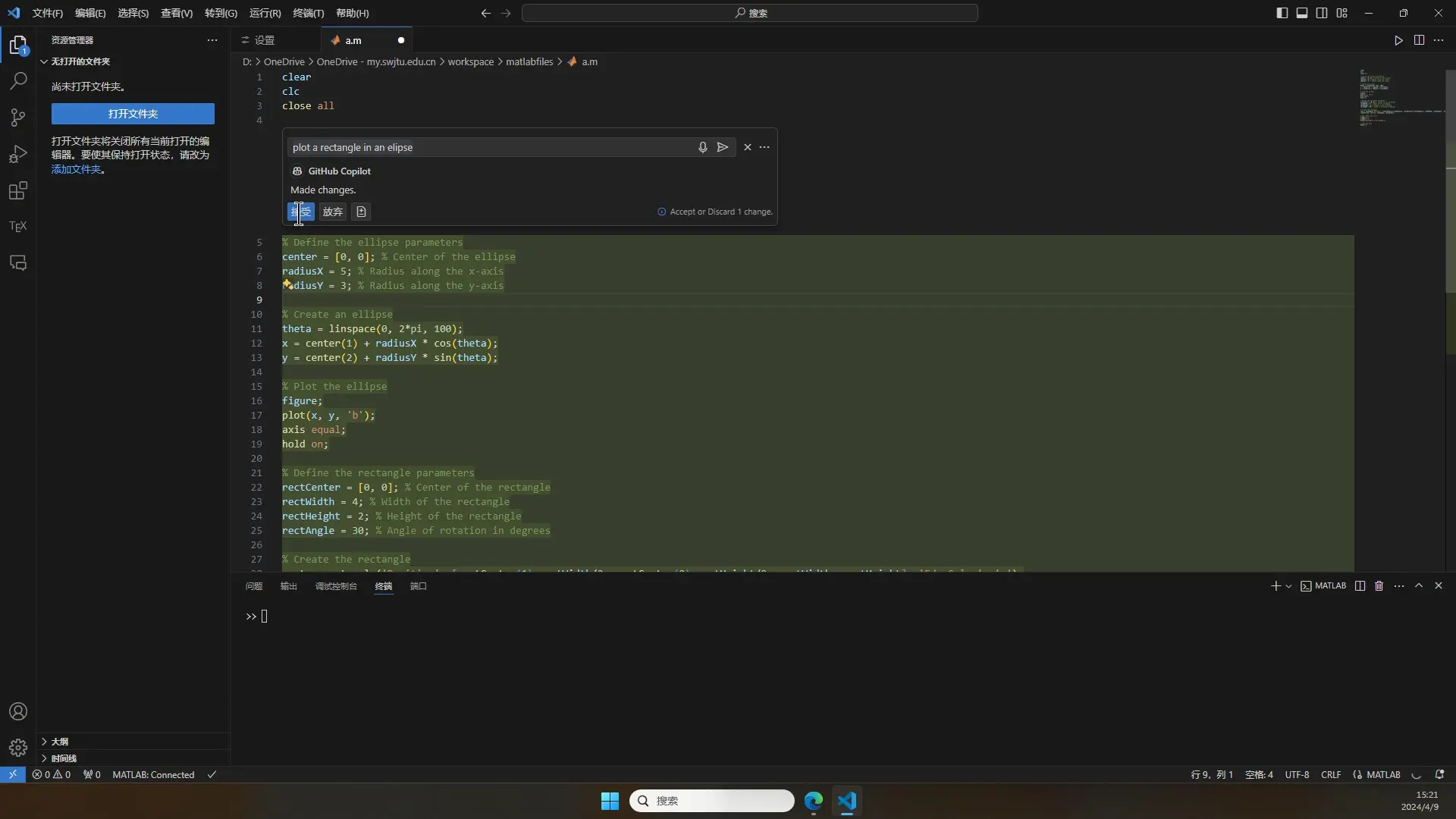Toggle secondary sidebar layout icon
The width and height of the screenshot is (1456, 819).
[x=1322, y=13]
